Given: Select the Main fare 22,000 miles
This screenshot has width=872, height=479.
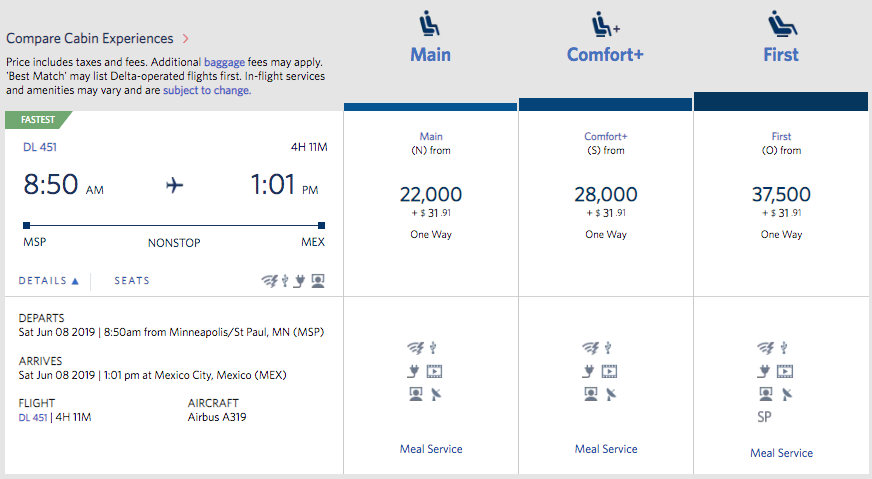Looking at the screenshot, I should pyautogui.click(x=431, y=195).
